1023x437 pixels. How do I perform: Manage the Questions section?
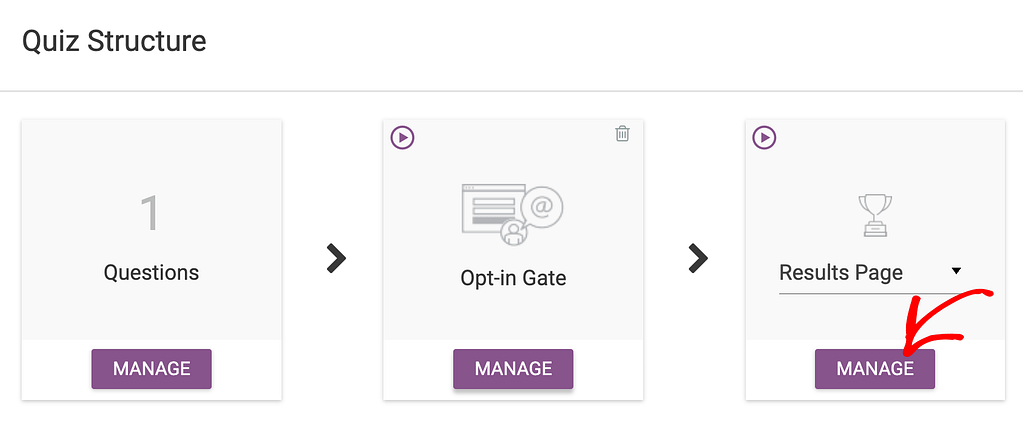[x=151, y=369]
